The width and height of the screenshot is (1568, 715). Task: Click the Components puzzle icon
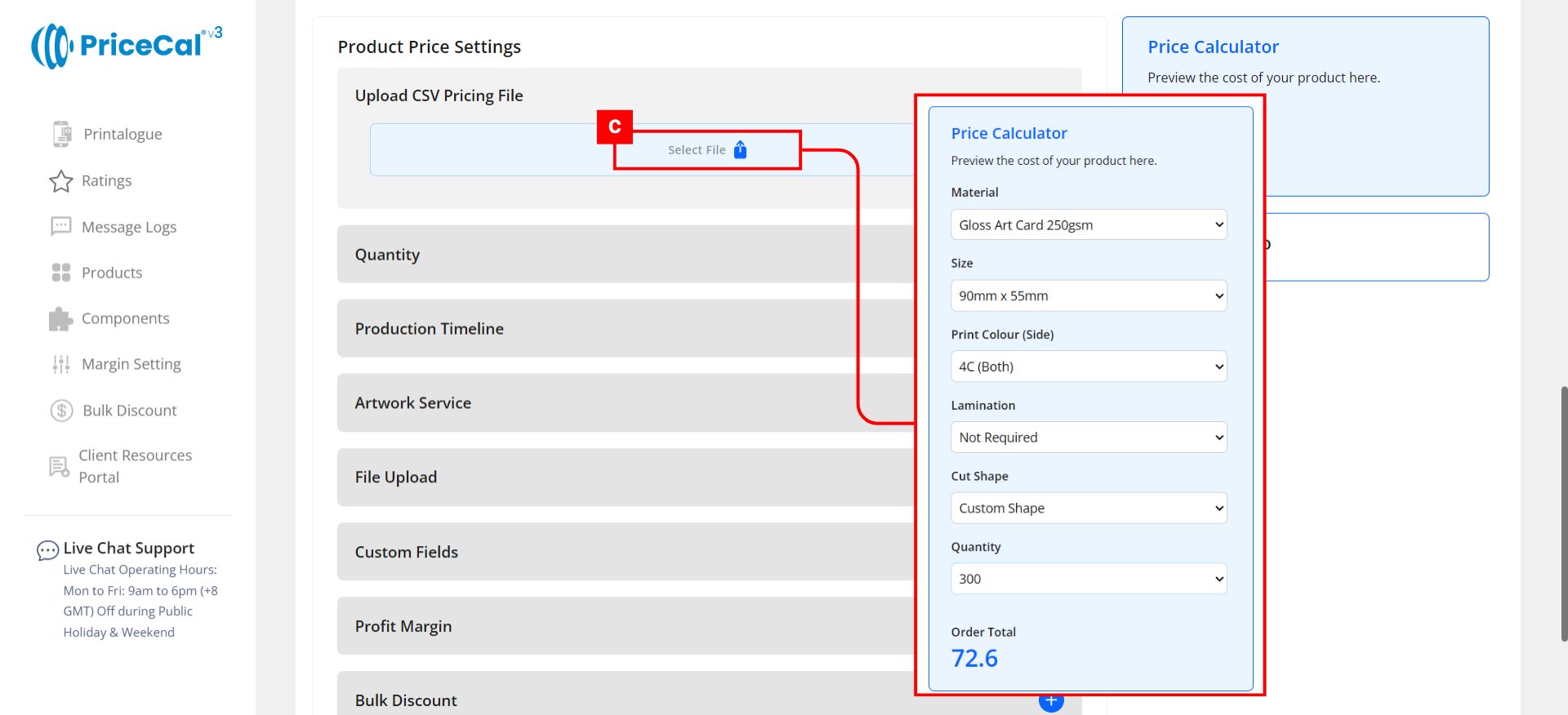tap(61, 319)
